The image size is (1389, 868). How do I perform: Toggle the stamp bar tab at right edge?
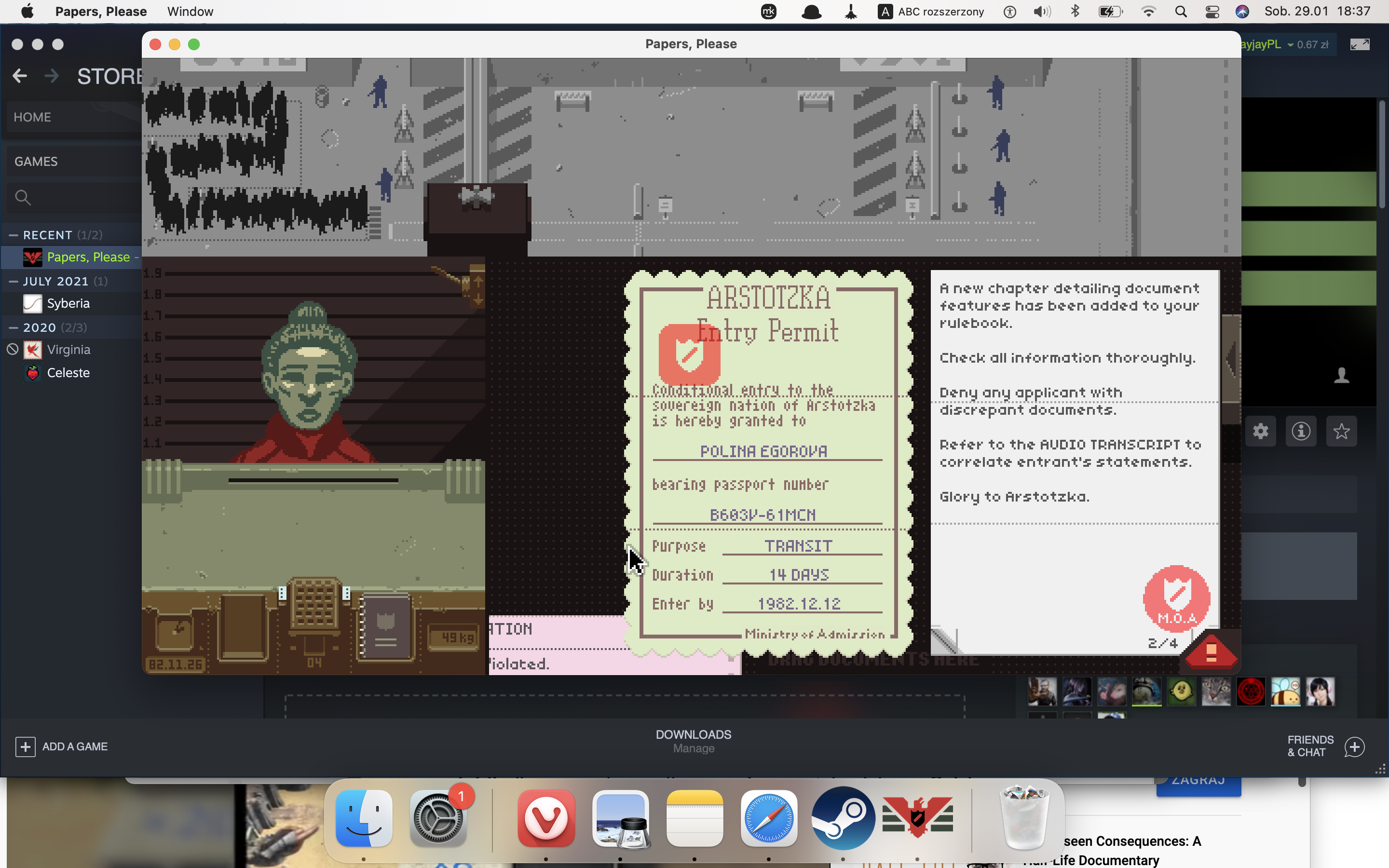(1231, 359)
